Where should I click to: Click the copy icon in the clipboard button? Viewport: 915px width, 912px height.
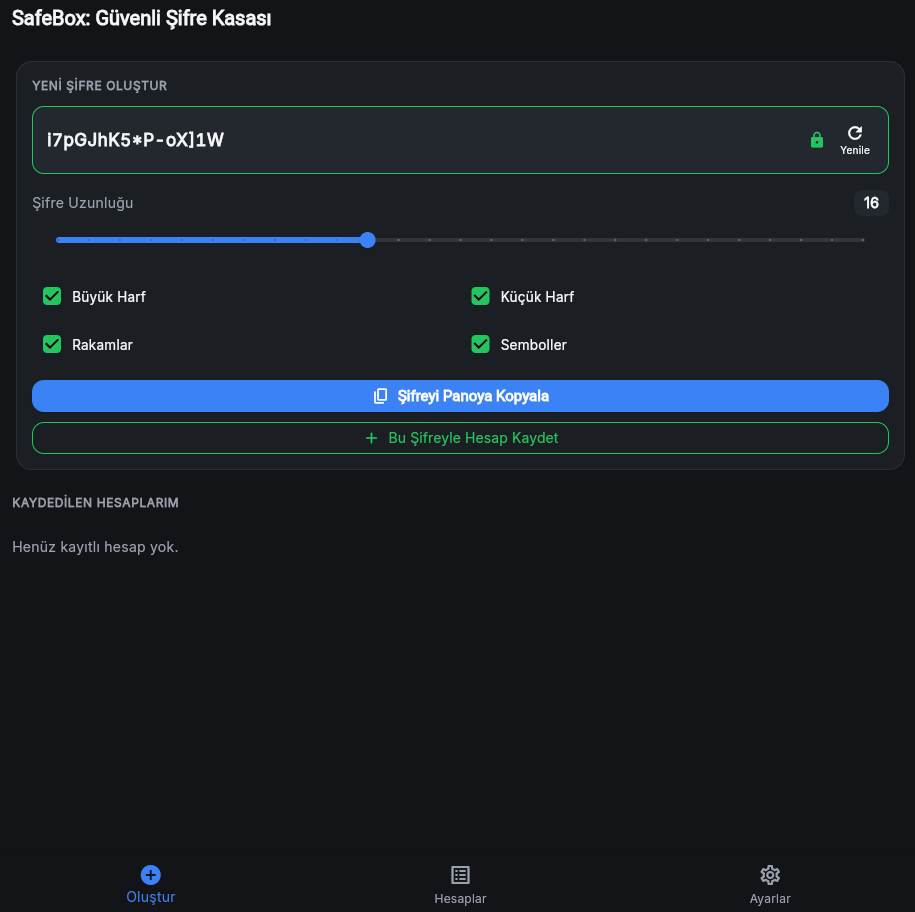tap(380, 396)
